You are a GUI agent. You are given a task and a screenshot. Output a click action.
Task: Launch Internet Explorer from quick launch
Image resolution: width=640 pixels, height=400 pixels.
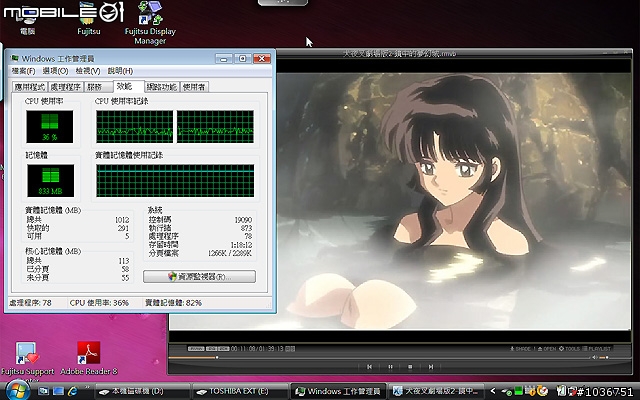point(73,391)
